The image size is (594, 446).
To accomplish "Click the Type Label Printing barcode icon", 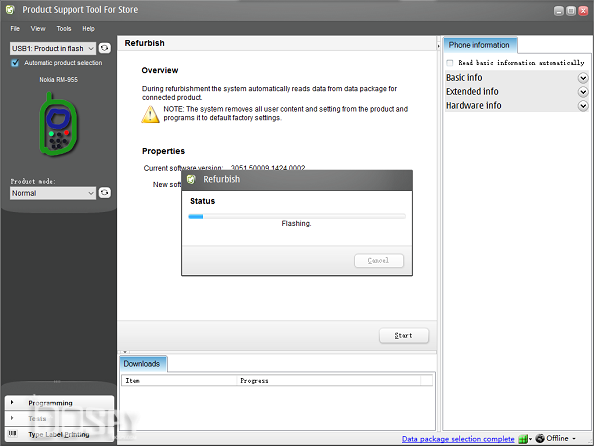I will (13, 433).
